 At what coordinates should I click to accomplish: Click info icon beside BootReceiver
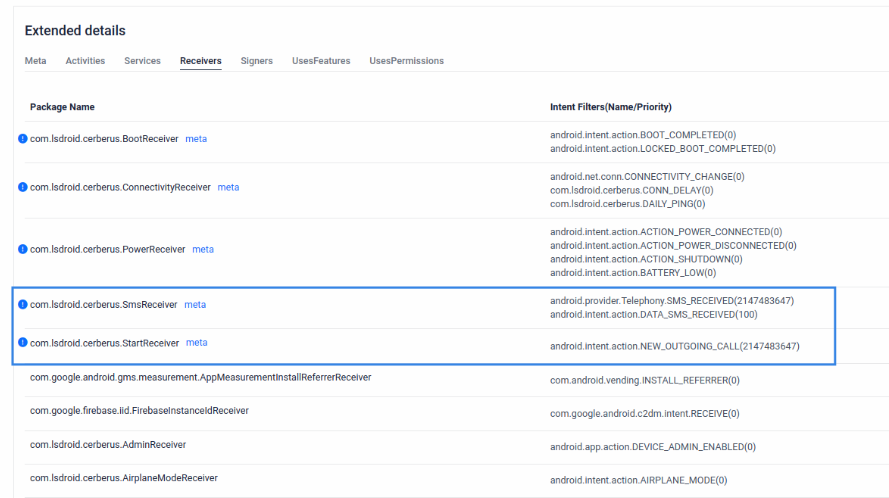(23, 139)
